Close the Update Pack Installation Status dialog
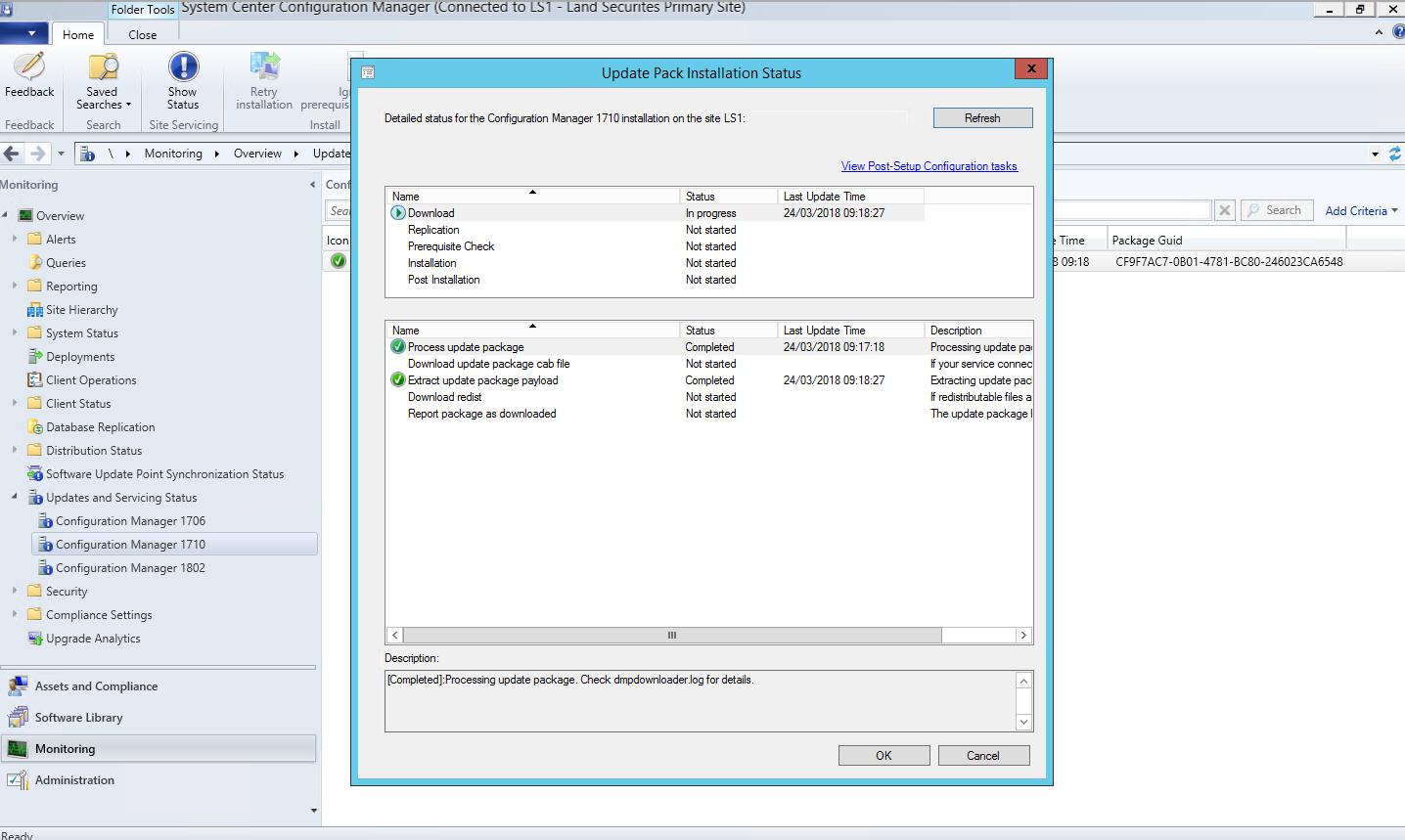Image resolution: width=1405 pixels, height=840 pixels. (1031, 68)
